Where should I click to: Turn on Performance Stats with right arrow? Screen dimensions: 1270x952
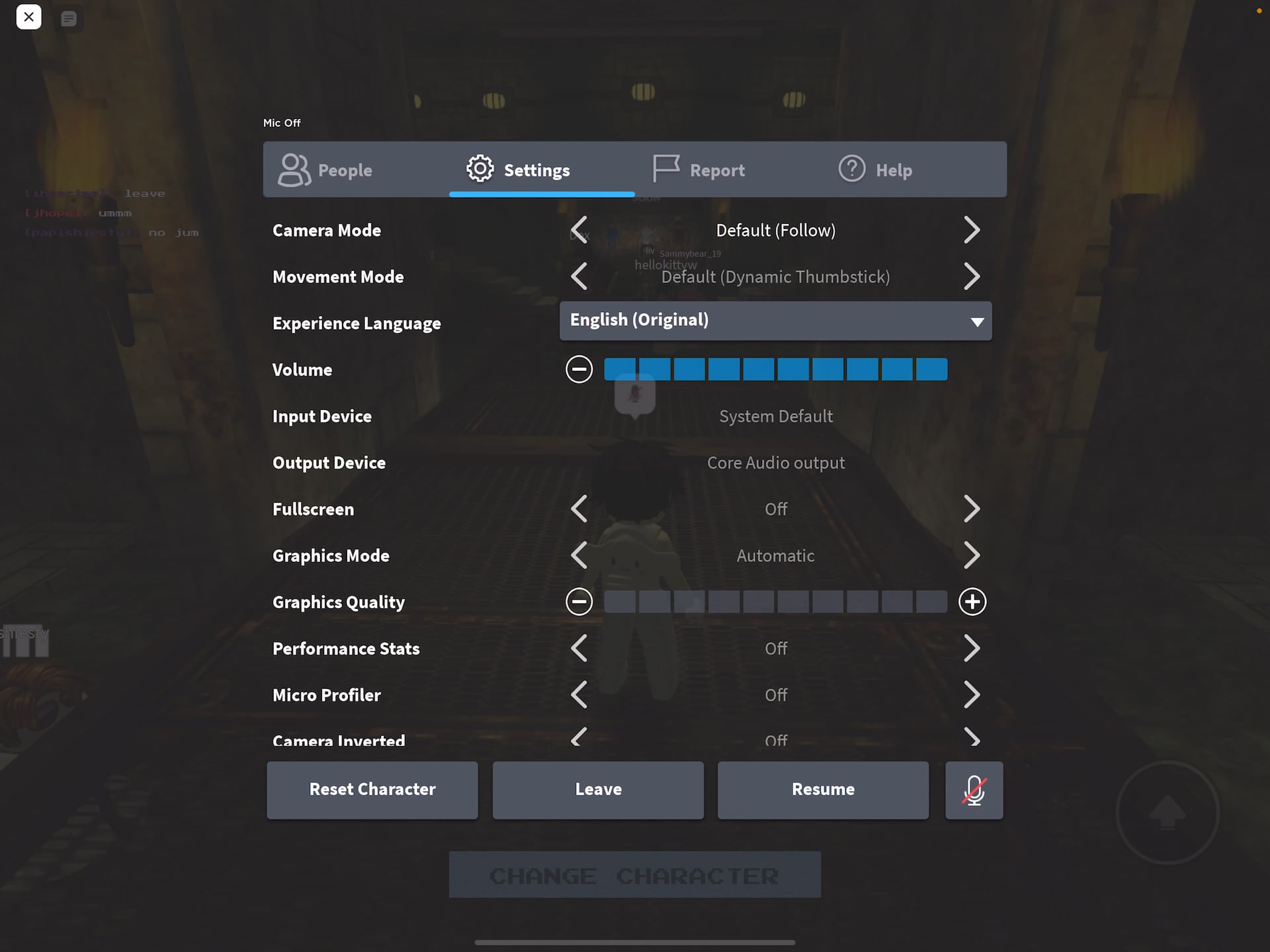click(x=971, y=648)
